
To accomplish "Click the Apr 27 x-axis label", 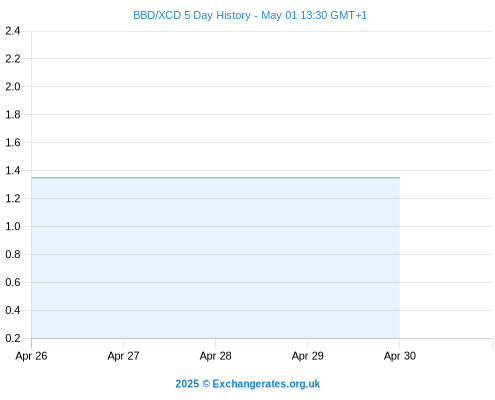I will (x=123, y=356).
